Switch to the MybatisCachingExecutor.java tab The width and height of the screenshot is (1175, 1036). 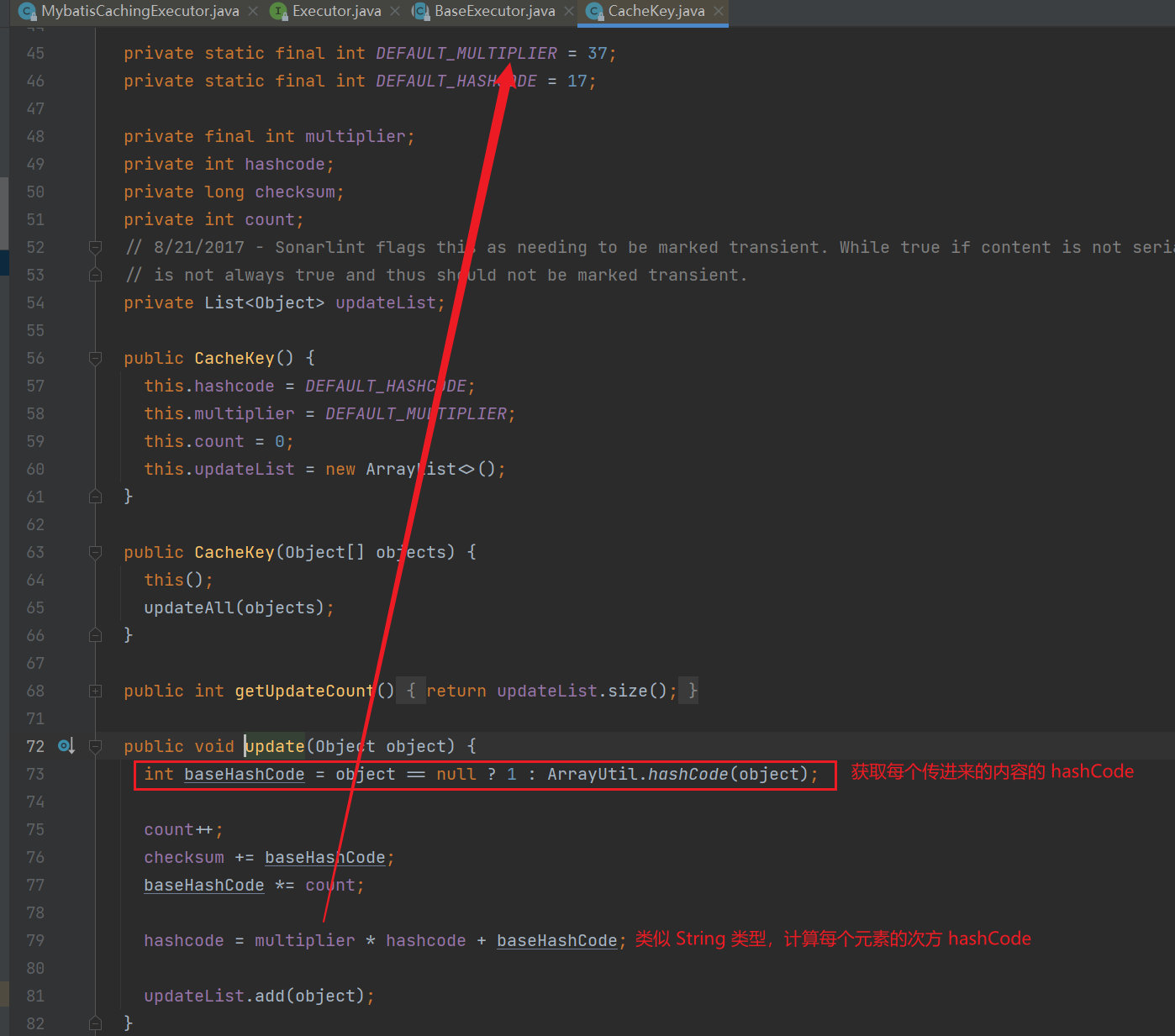point(140,12)
